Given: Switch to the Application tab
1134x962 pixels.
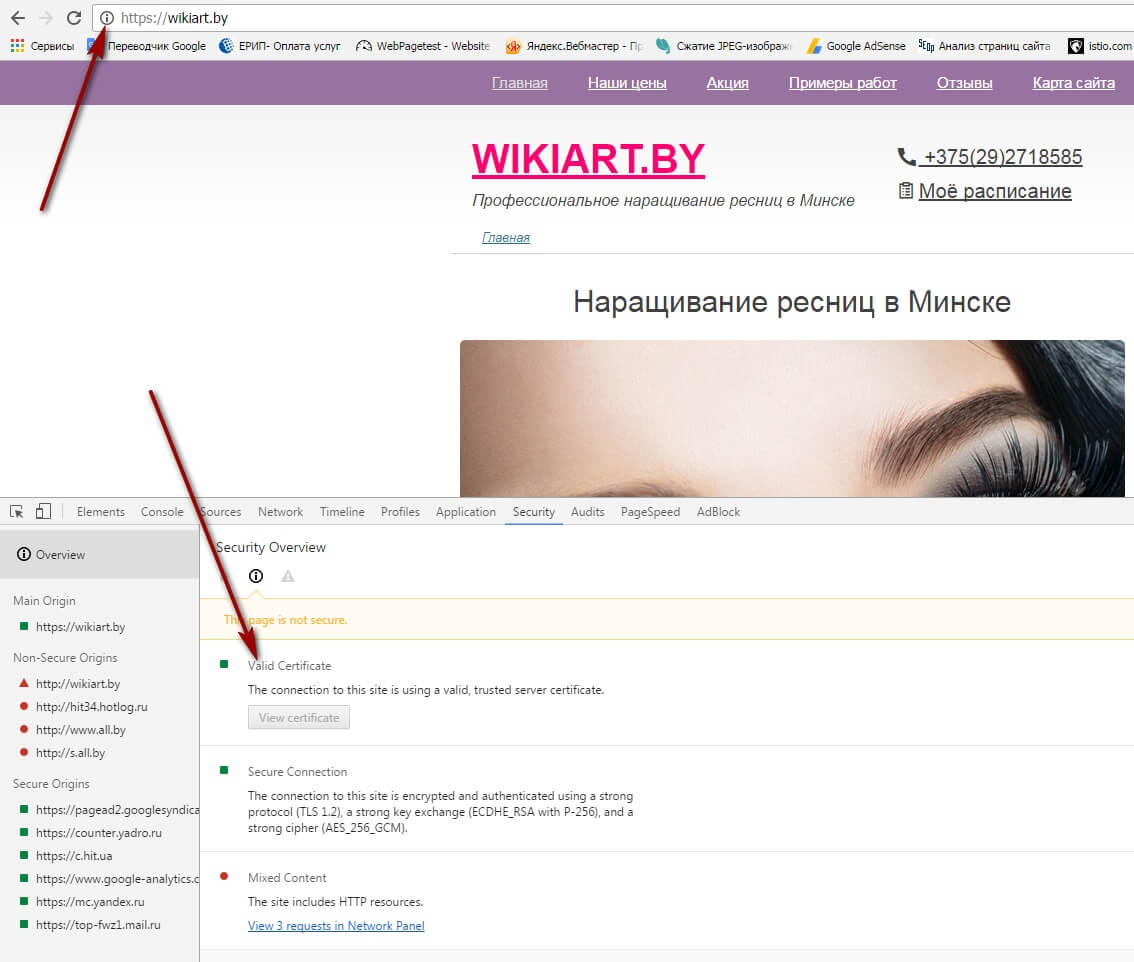Looking at the screenshot, I should [x=466, y=511].
